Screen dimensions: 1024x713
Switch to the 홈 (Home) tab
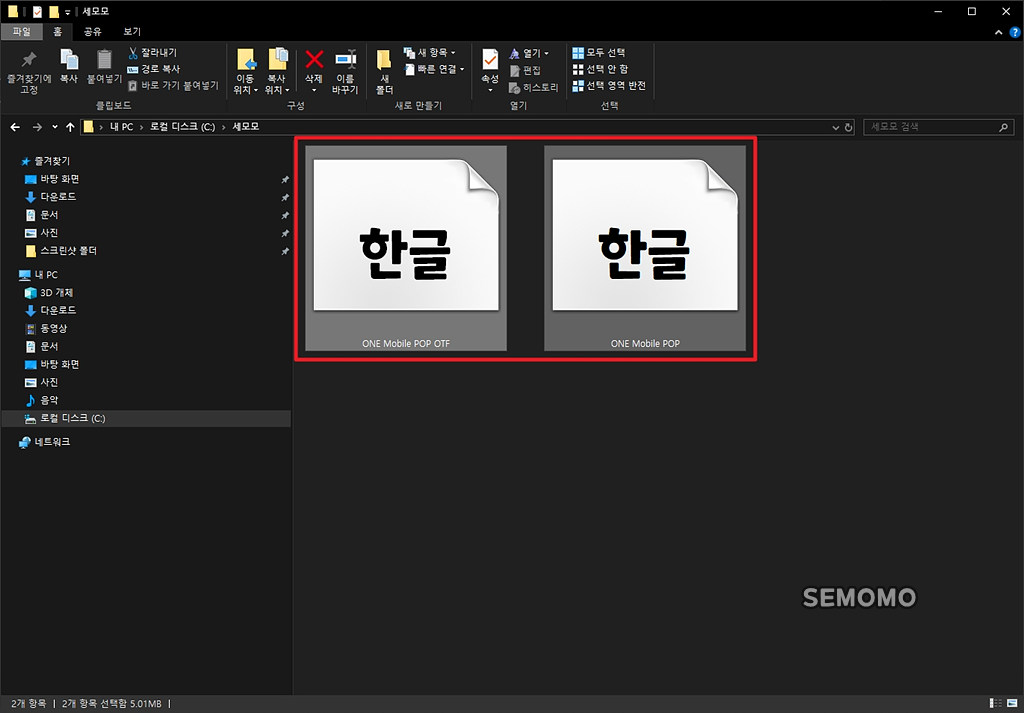[x=57, y=31]
